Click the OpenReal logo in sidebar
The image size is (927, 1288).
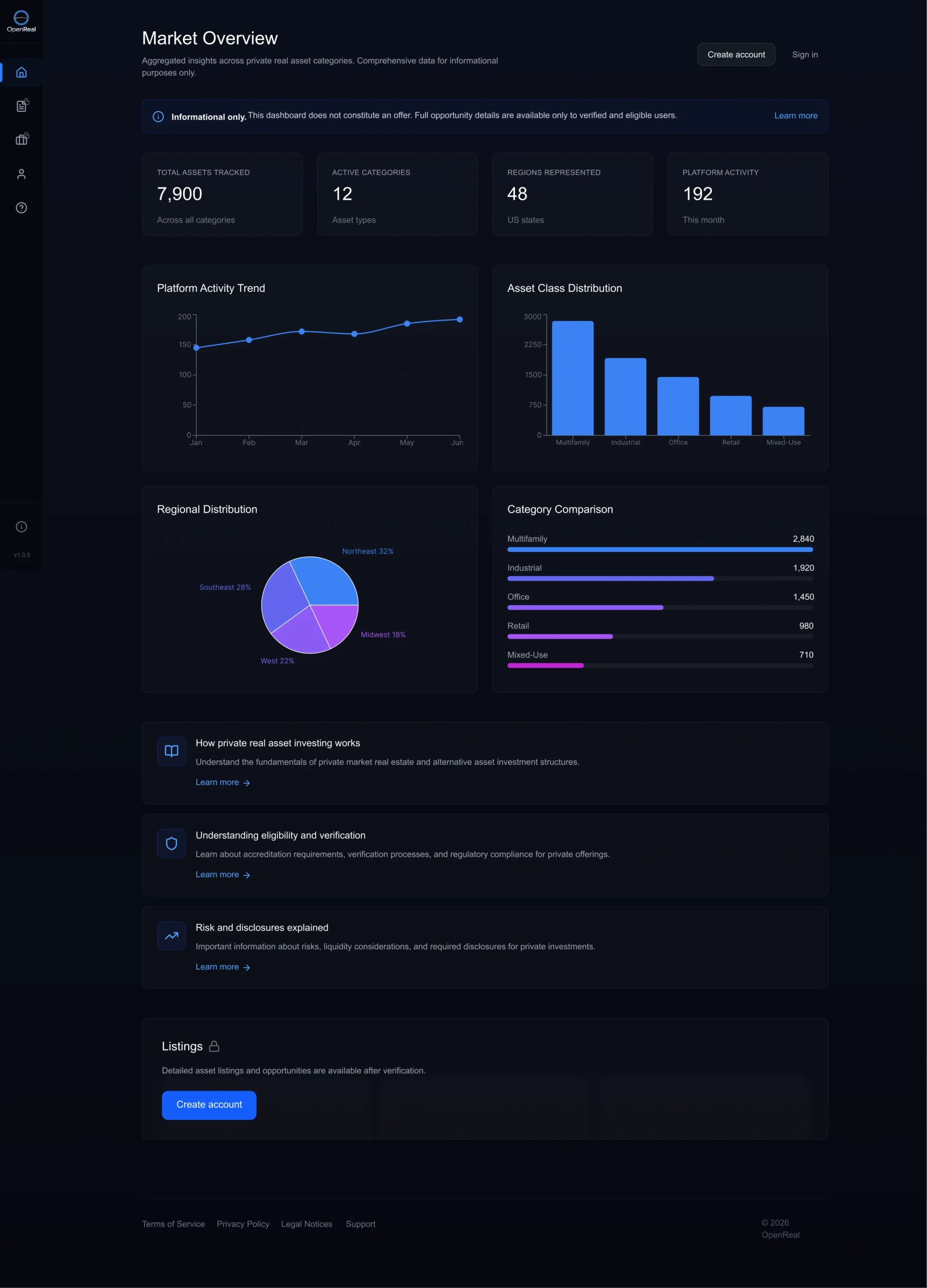21,21
